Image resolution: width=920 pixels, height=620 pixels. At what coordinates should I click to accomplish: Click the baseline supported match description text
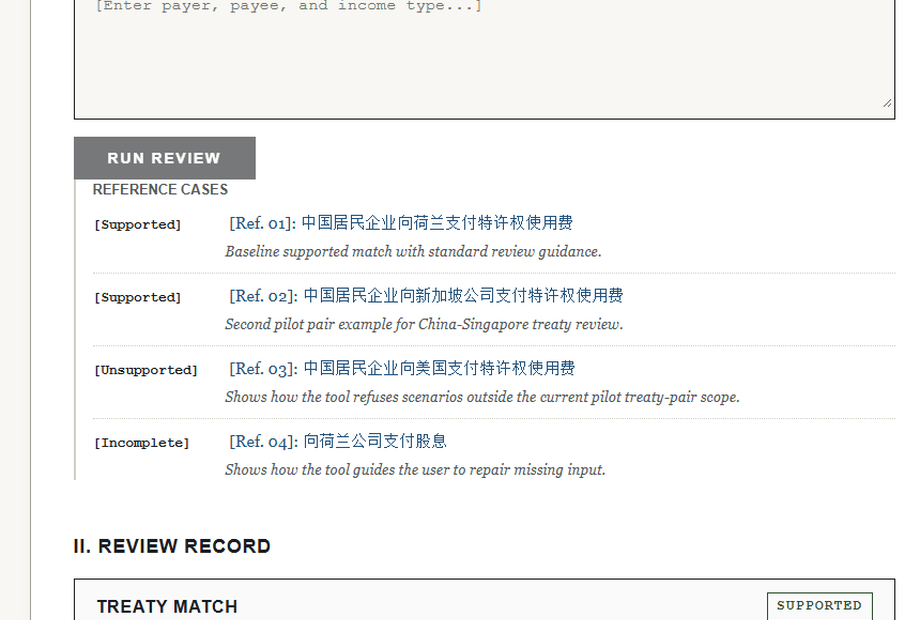point(413,252)
